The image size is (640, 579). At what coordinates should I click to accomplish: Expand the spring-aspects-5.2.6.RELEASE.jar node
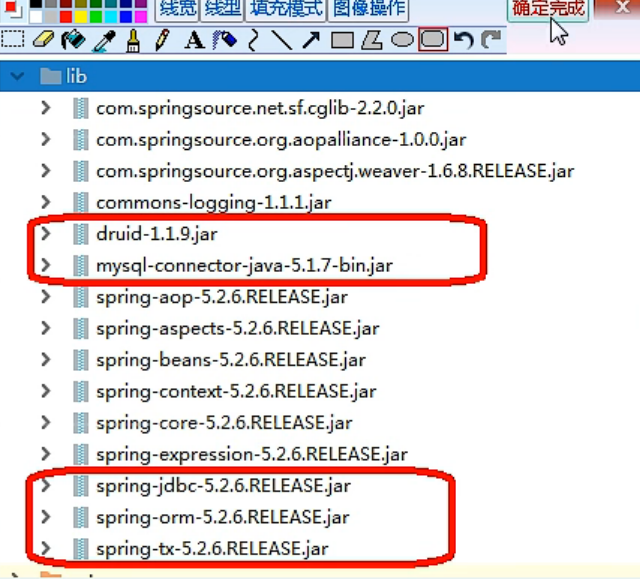coord(46,328)
